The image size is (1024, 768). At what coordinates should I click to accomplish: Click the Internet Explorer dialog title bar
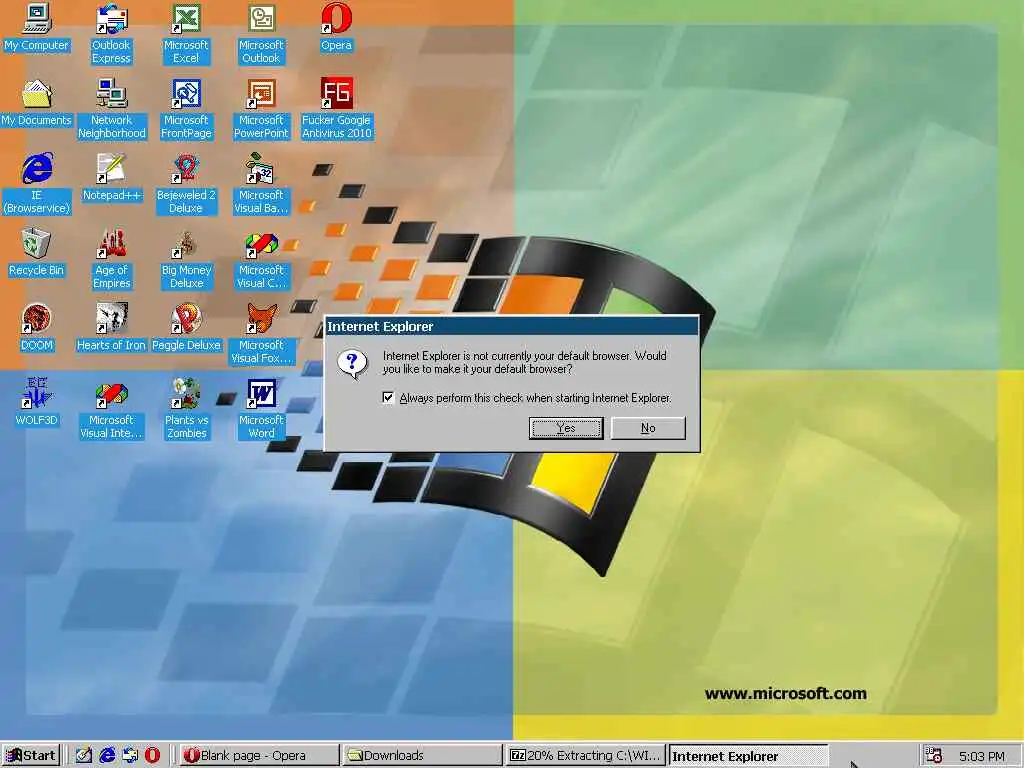[x=512, y=327]
